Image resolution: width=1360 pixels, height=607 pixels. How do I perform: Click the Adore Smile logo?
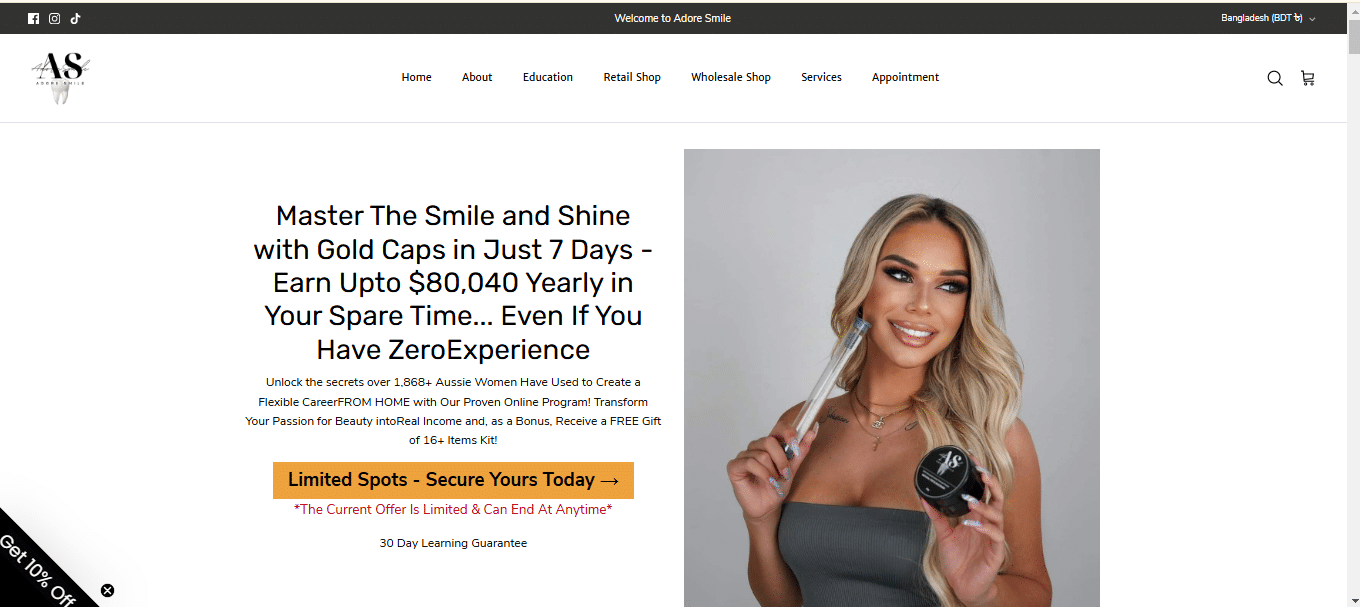[61, 77]
